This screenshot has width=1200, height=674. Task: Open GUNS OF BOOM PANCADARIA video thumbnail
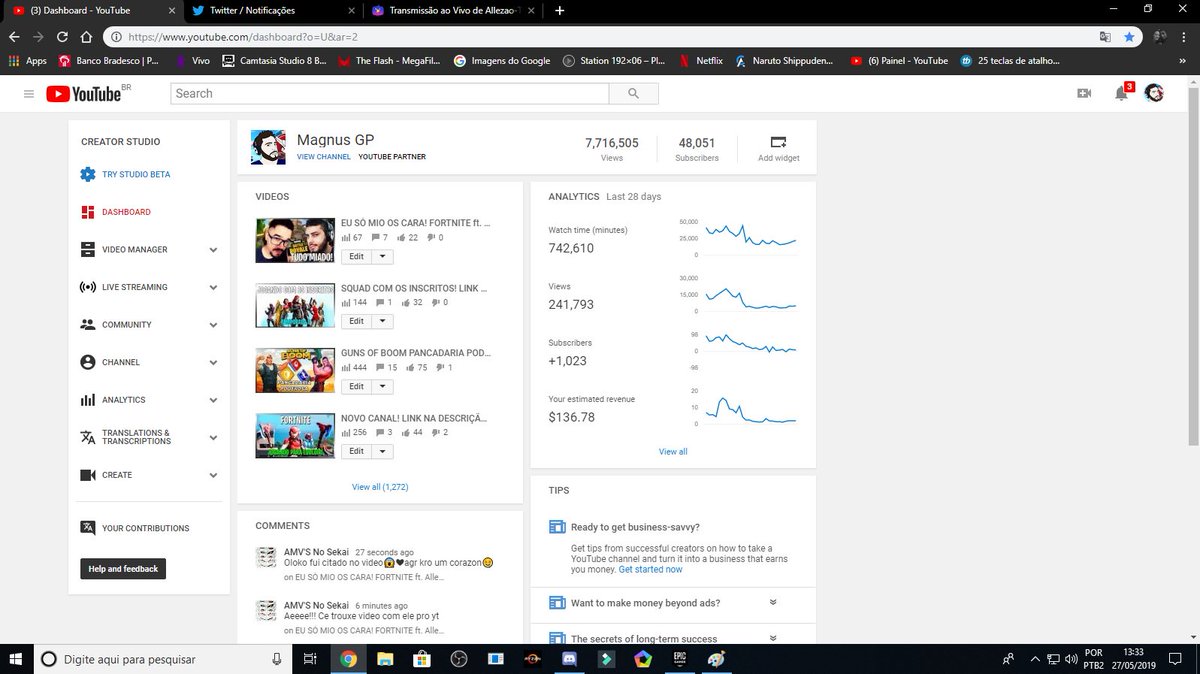(x=295, y=370)
